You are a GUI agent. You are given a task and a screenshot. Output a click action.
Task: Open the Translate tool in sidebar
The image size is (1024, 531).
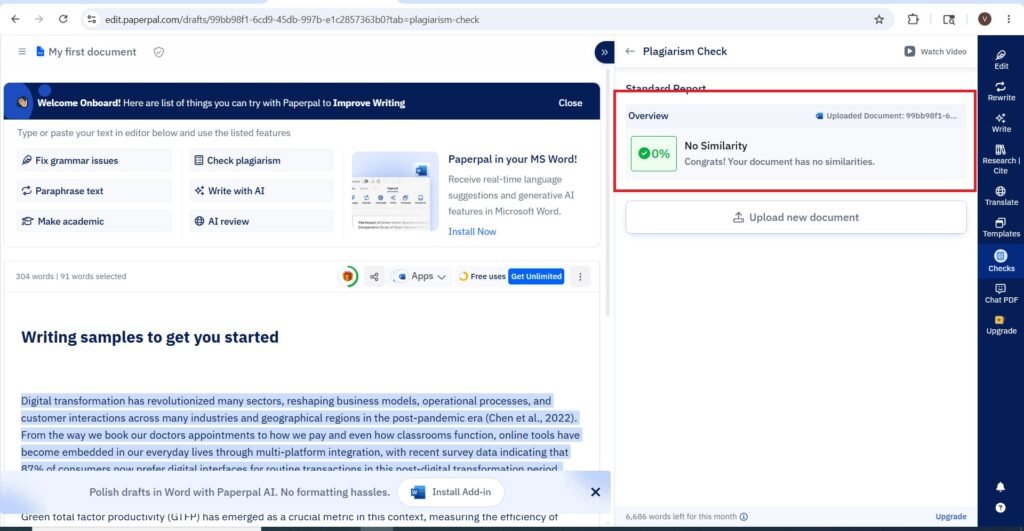1001,195
